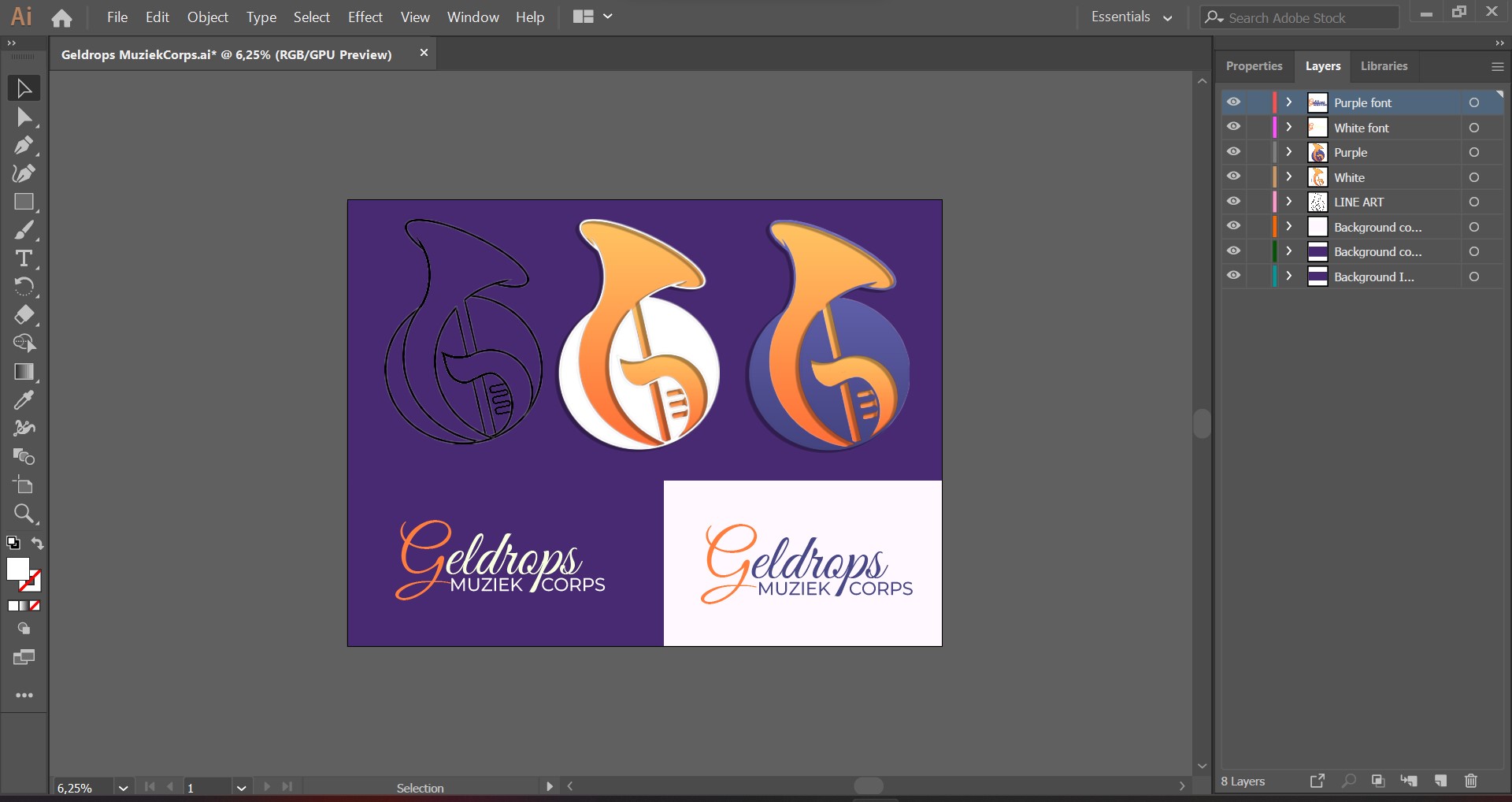
Task: Pick the Eyedropper tool
Action: (x=23, y=400)
